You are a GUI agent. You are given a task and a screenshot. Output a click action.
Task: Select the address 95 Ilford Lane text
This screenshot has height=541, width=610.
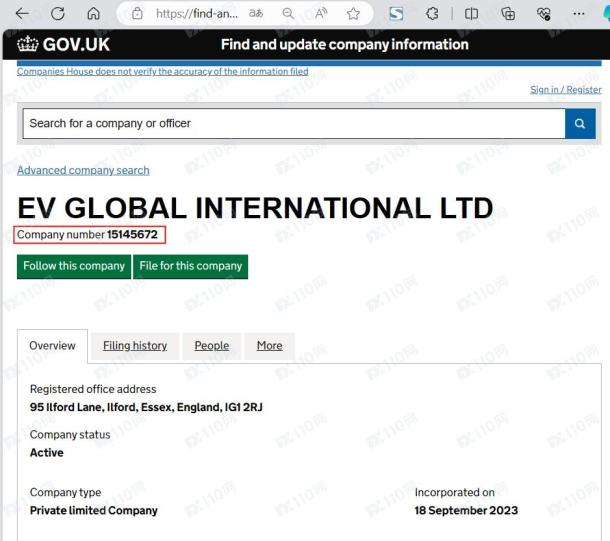[146, 407]
